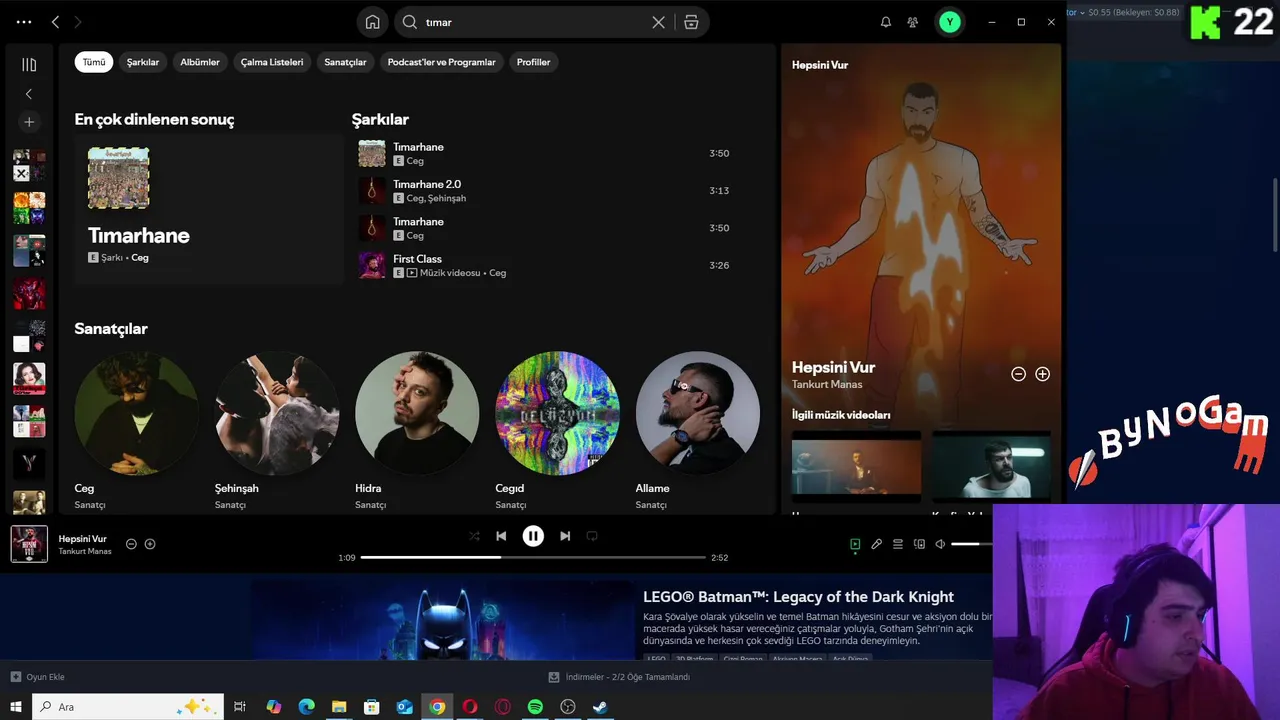The image size is (1280, 720).
Task: Open Tankurt Manas in Now Playing panel
Action: (x=827, y=385)
